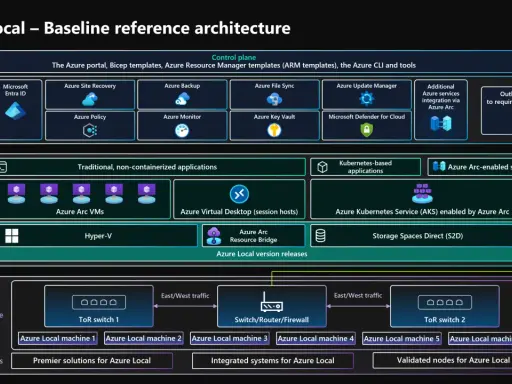Screen dimensions: 512x384
Task: Click the fifth Azure Arc VM icon
Action: click(x=147, y=194)
